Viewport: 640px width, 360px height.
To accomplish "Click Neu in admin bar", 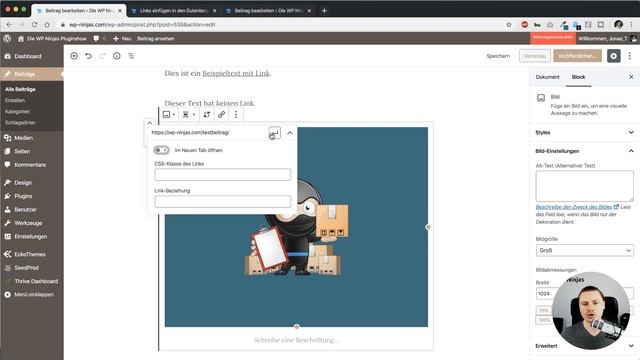I will (x=122, y=38).
